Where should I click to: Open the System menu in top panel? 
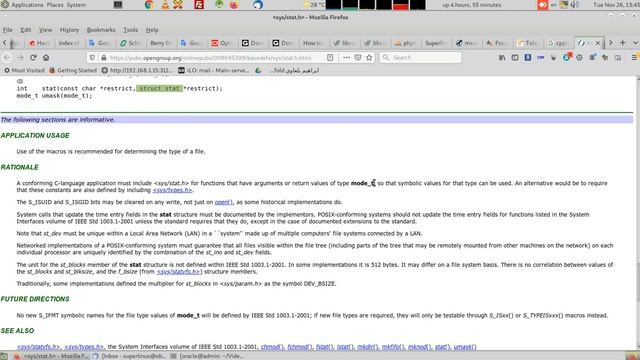tap(76, 5)
